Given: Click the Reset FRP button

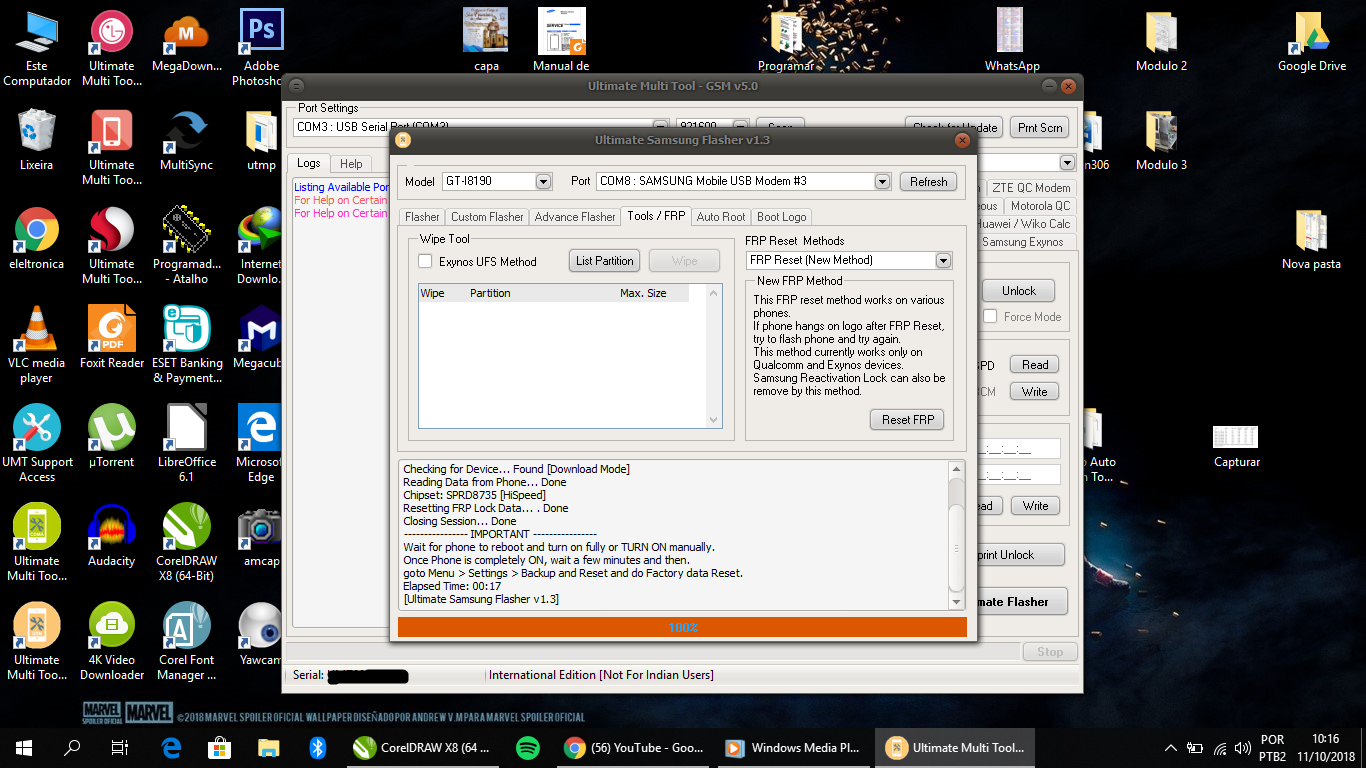Looking at the screenshot, I should [907, 420].
